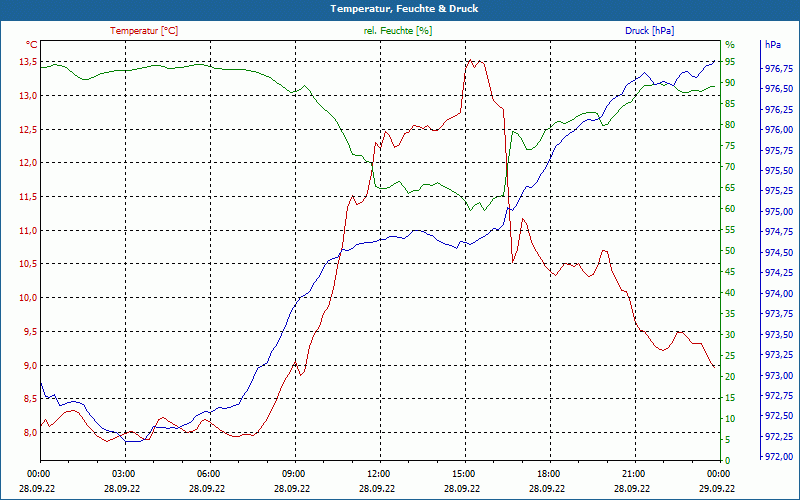Select the green 'rel. Feuchte [%]' legend label

pyautogui.click(x=397, y=31)
